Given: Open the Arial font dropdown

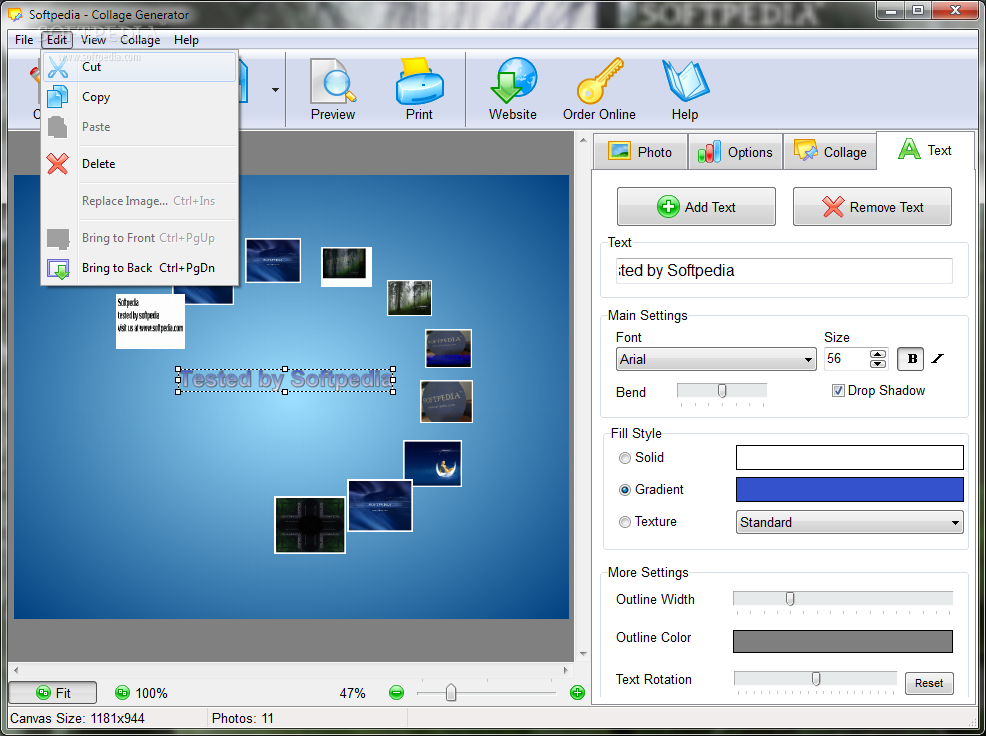Looking at the screenshot, I should [716, 359].
